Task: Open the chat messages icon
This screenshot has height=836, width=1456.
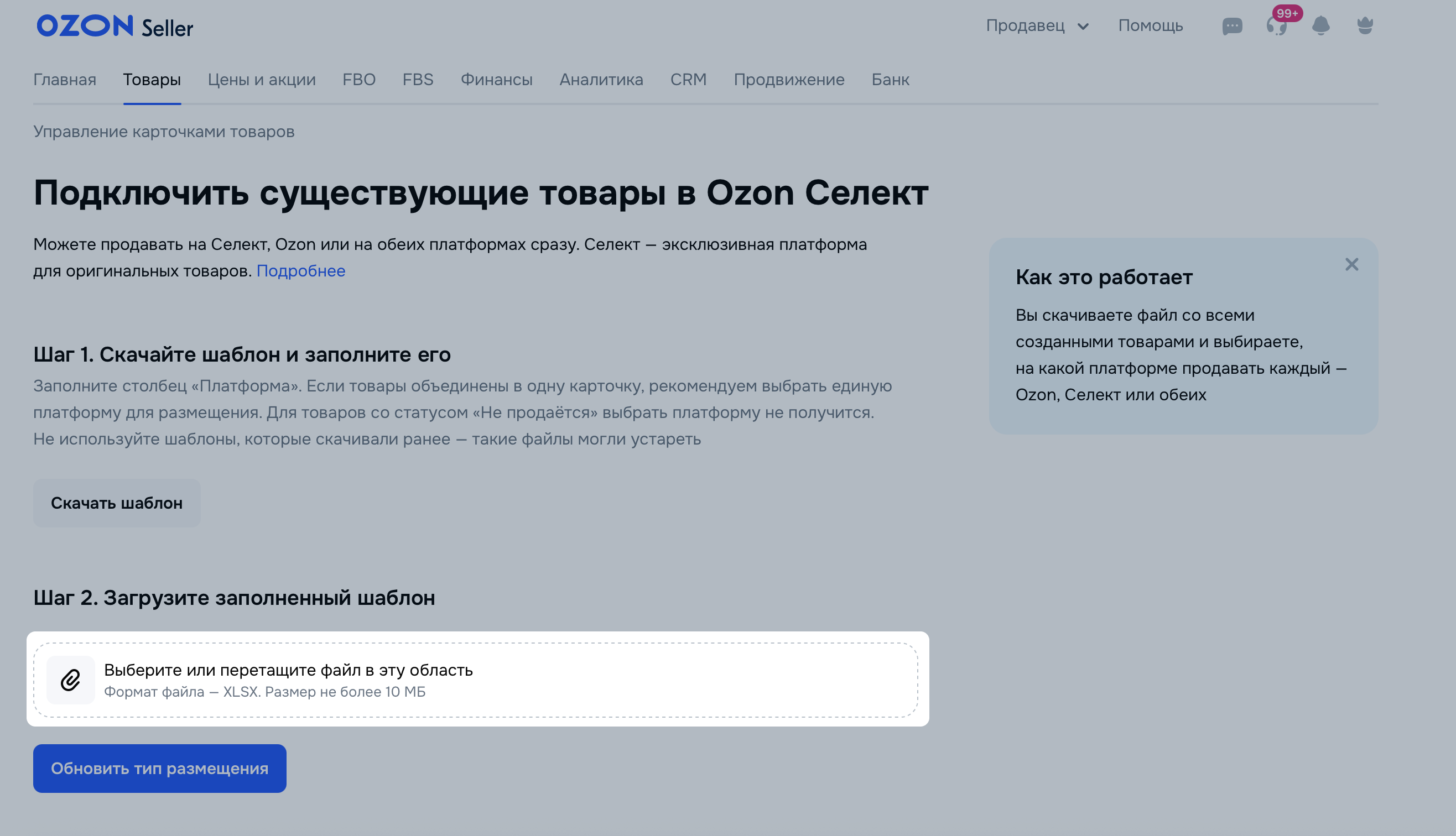Action: click(x=1232, y=27)
